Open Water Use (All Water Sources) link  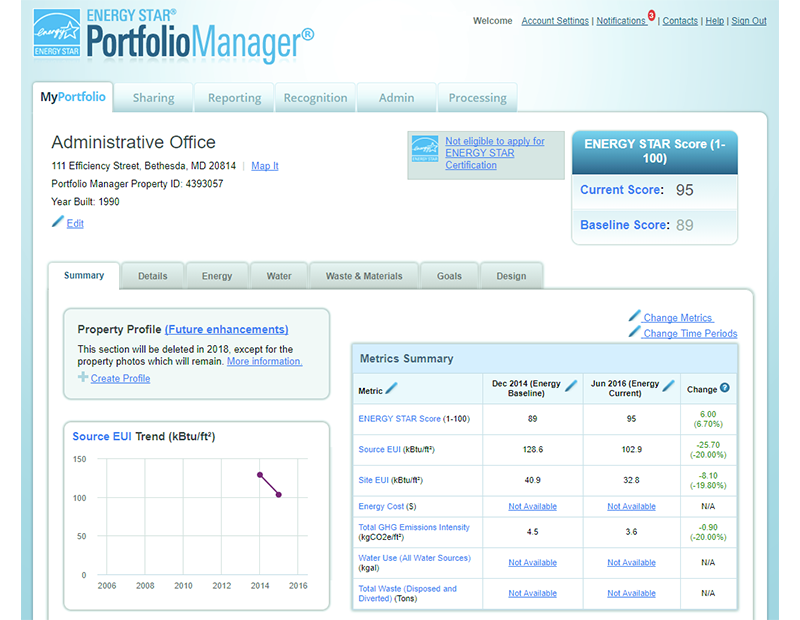tap(414, 558)
